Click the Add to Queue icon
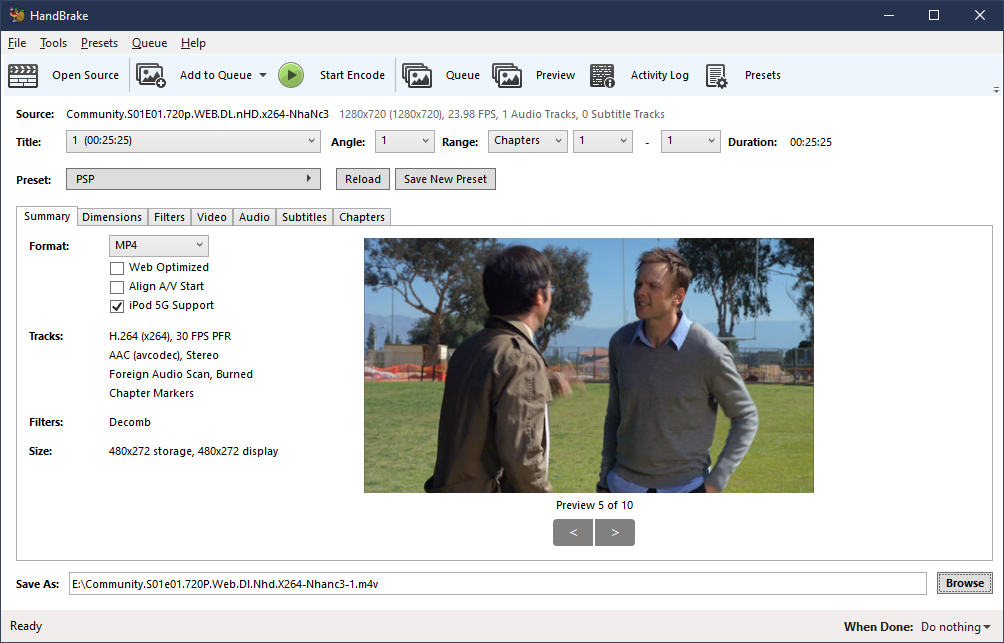 click(x=151, y=75)
